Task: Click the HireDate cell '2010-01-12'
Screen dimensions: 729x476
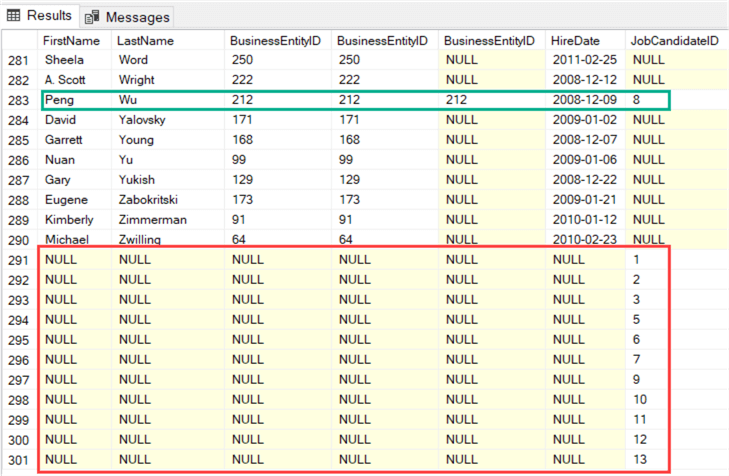Action: point(585,220)
